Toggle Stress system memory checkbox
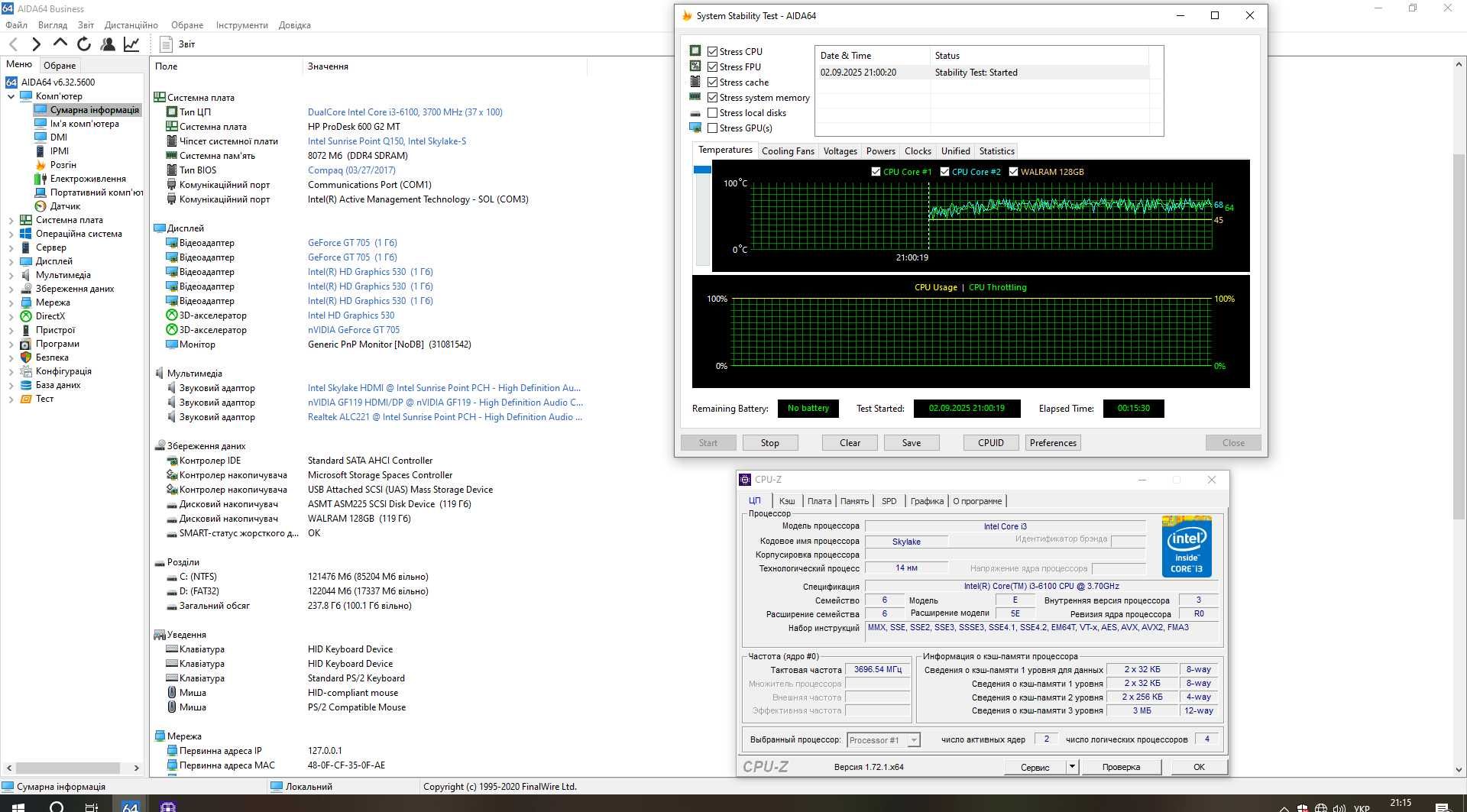This screenshot has width=1467, height=812. [712, 98]
